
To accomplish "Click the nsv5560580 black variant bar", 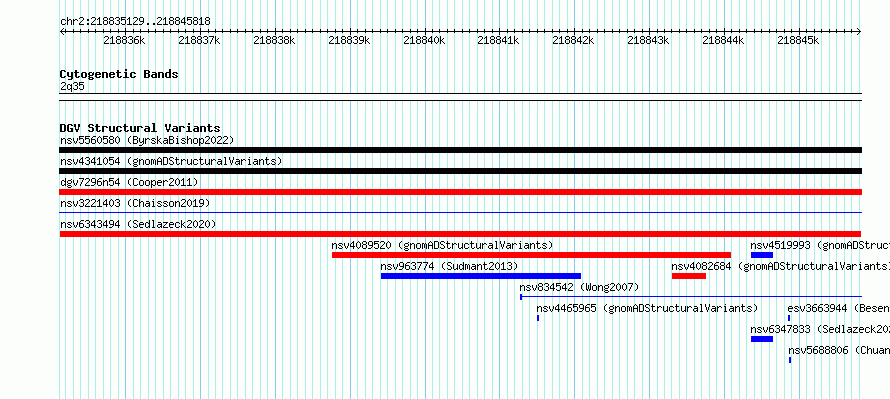I will 460,150.
